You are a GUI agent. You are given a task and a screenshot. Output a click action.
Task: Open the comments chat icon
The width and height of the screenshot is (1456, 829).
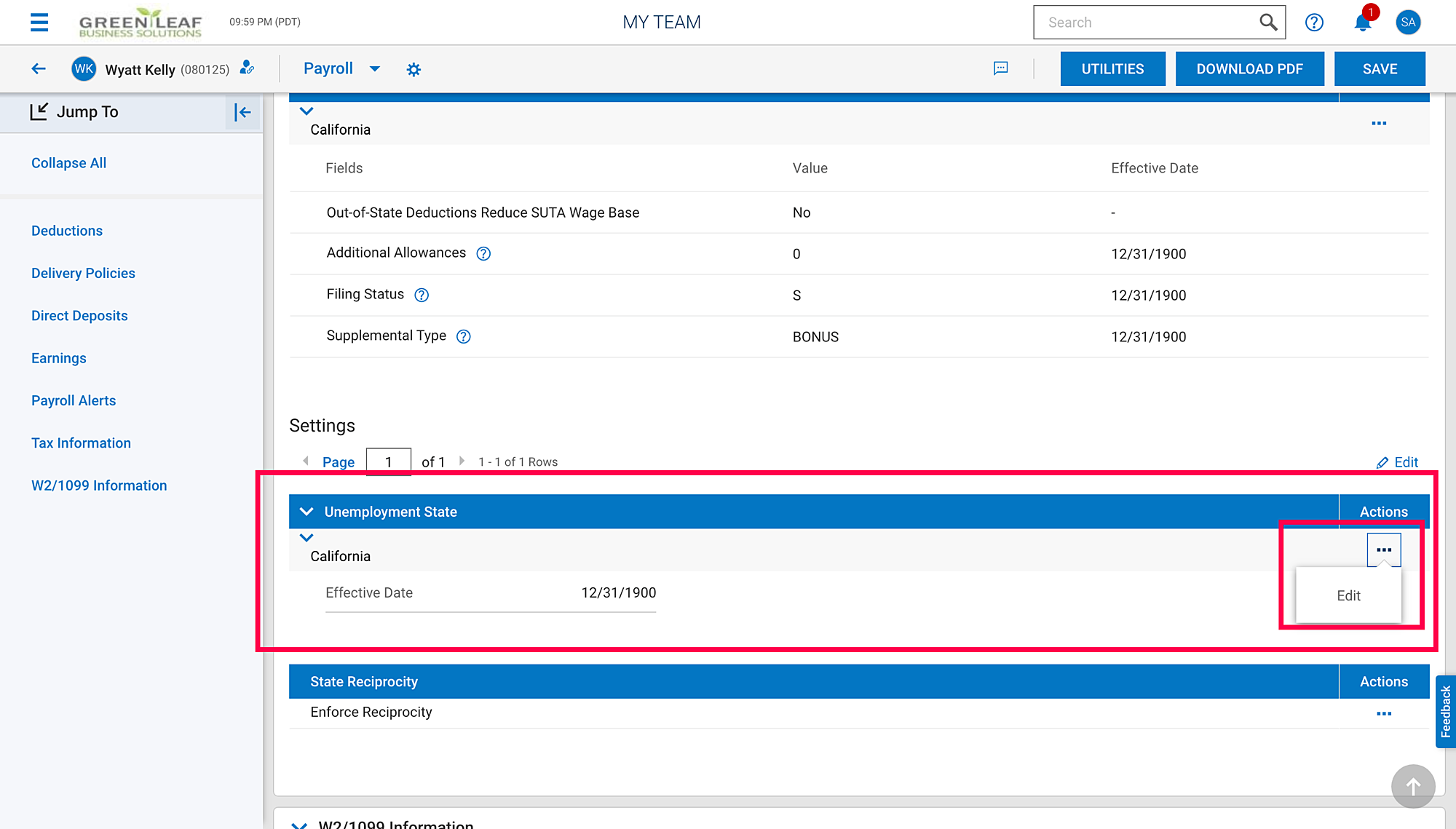[x=1001, y=68]
